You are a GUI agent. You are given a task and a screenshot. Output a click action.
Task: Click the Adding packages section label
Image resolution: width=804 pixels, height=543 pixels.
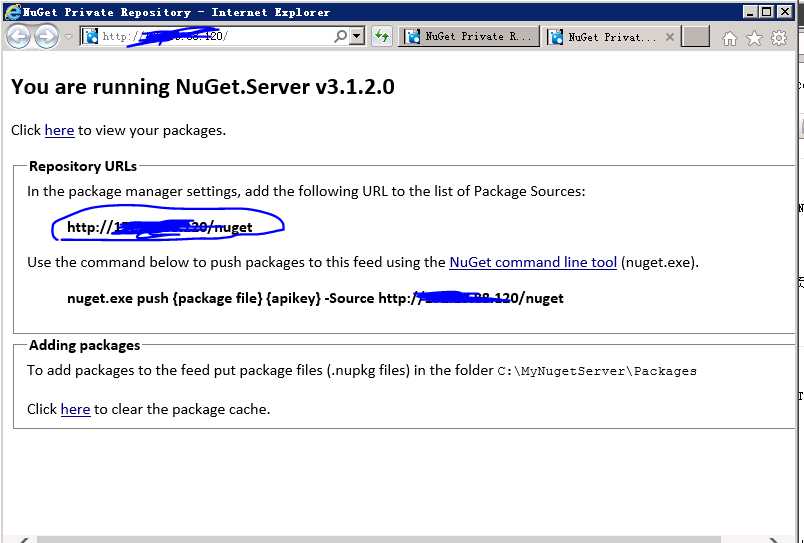85,345
